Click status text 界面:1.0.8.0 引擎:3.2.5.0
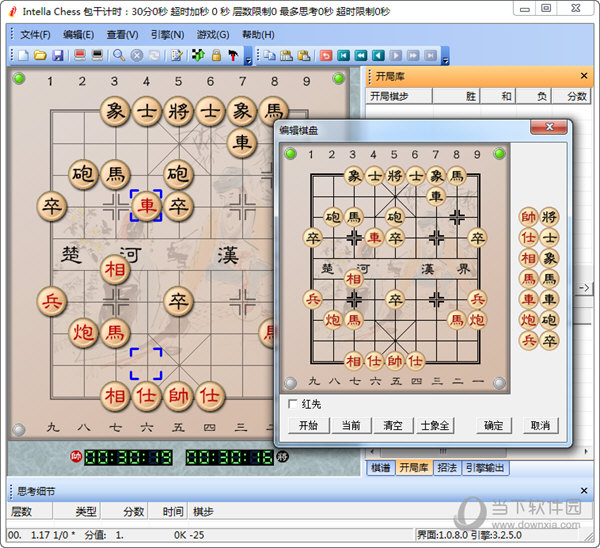Viewport: 600px width, 548px height. (x=469, y=535)
